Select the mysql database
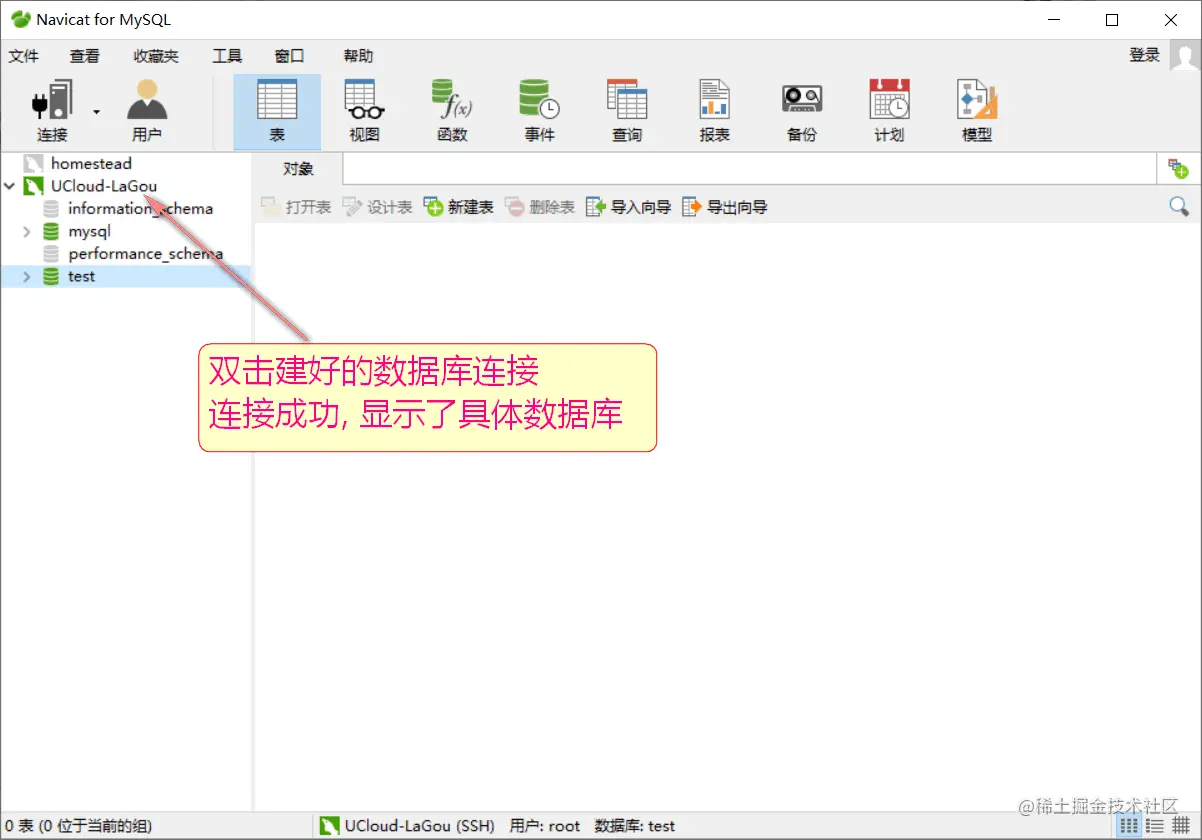 click(89, 231)
